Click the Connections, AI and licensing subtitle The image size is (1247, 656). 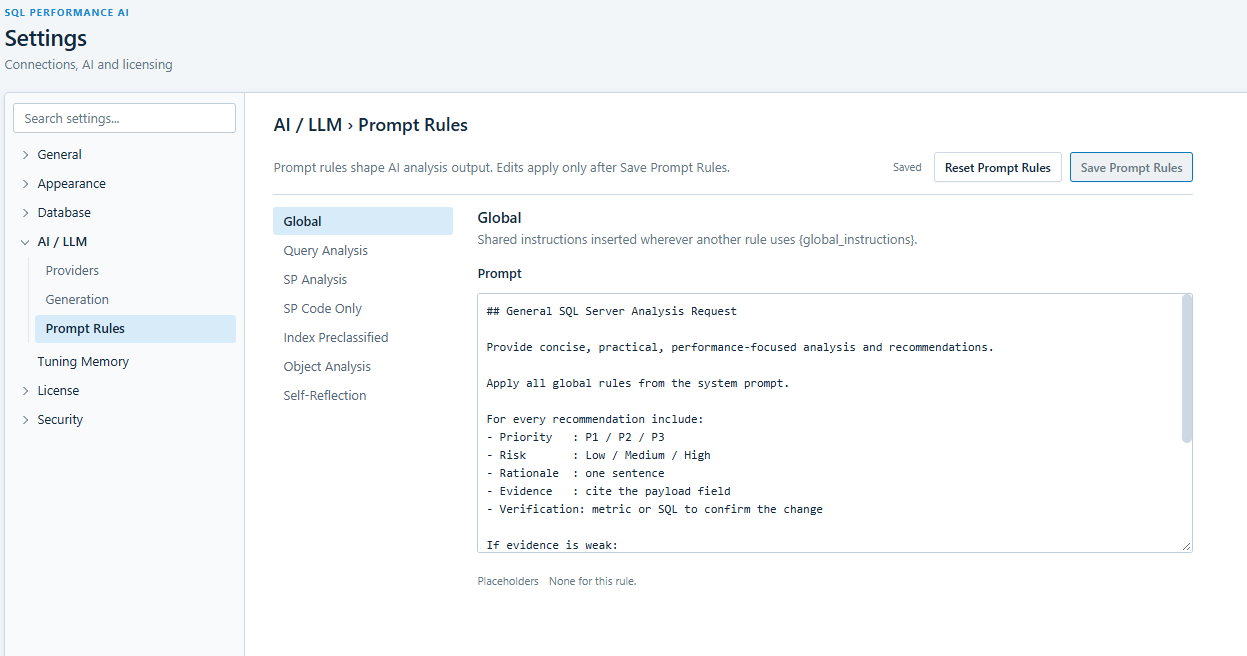click(89, 64)
